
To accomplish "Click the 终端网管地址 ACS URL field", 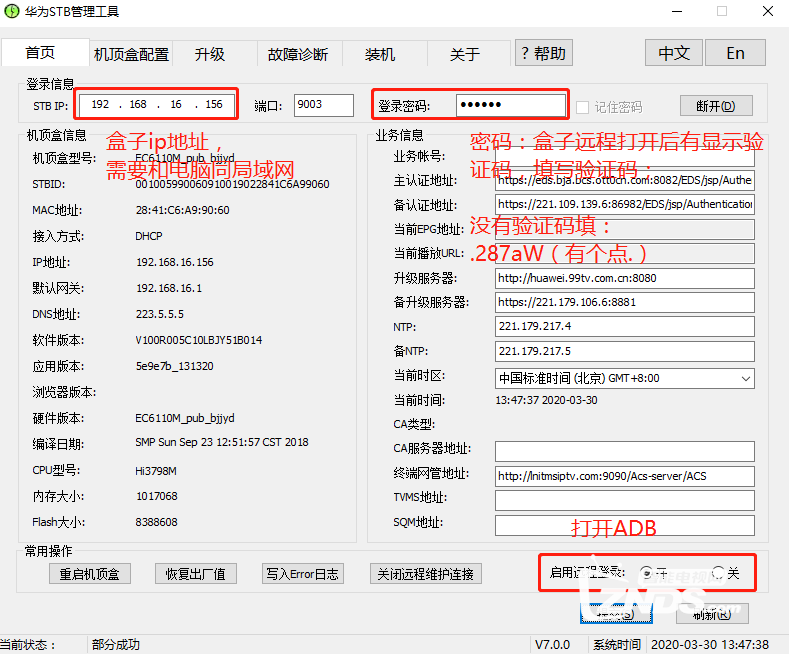I will [x=624, y=476].
